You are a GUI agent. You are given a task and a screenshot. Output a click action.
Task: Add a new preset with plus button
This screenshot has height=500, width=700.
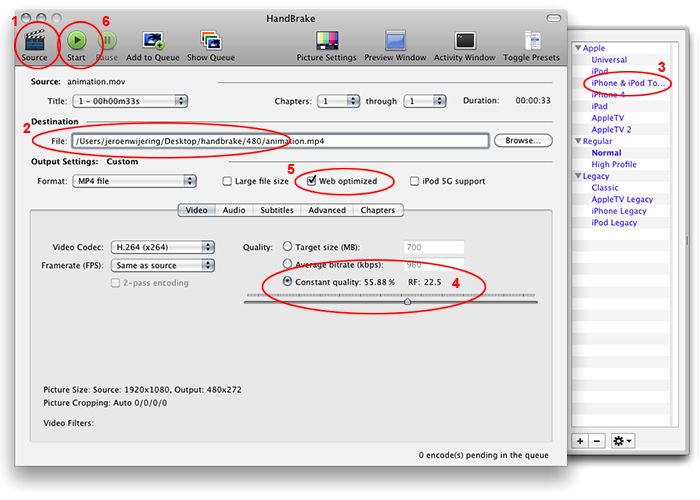point(580,441)
